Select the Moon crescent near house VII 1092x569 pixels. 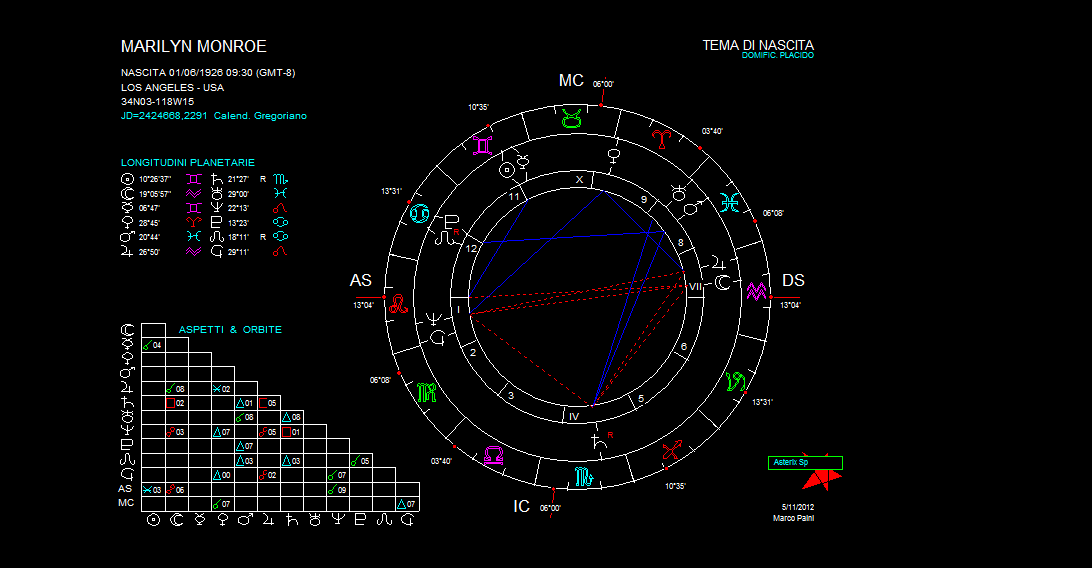(723, 283)
